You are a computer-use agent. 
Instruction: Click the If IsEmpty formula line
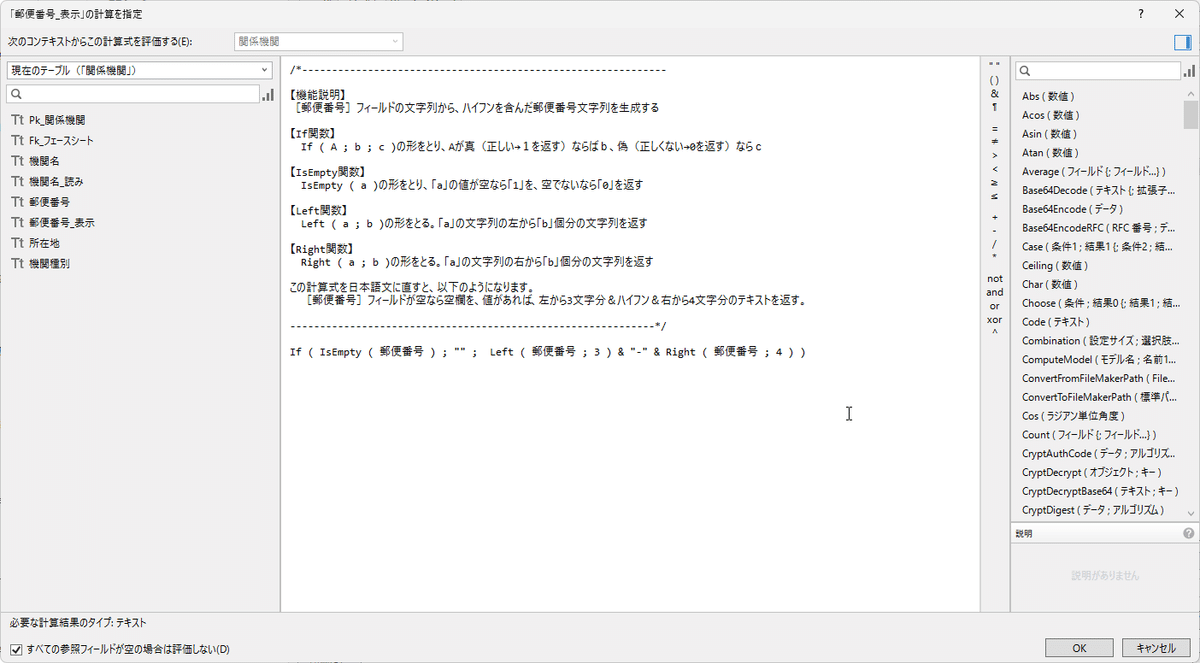[x=548, y=352]
